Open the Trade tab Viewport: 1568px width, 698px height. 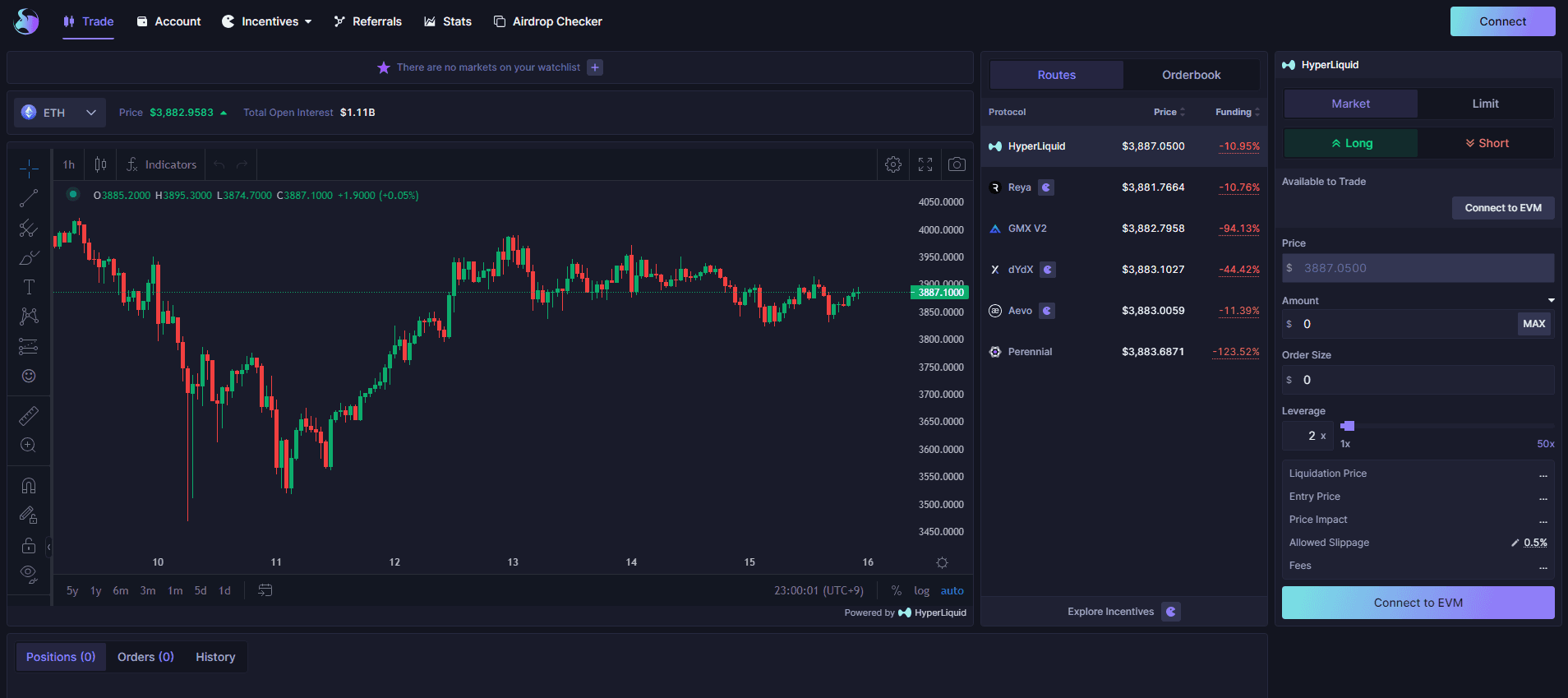89,21
